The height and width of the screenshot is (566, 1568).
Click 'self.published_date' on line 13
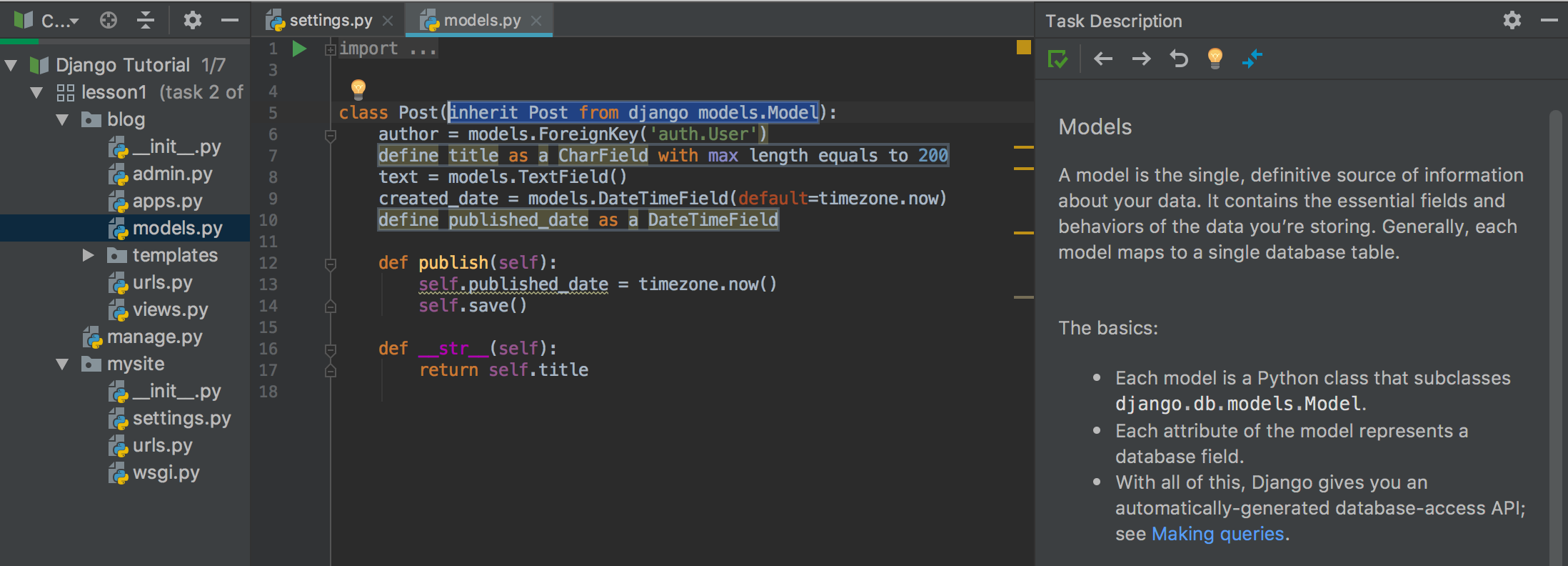[513, 284]
